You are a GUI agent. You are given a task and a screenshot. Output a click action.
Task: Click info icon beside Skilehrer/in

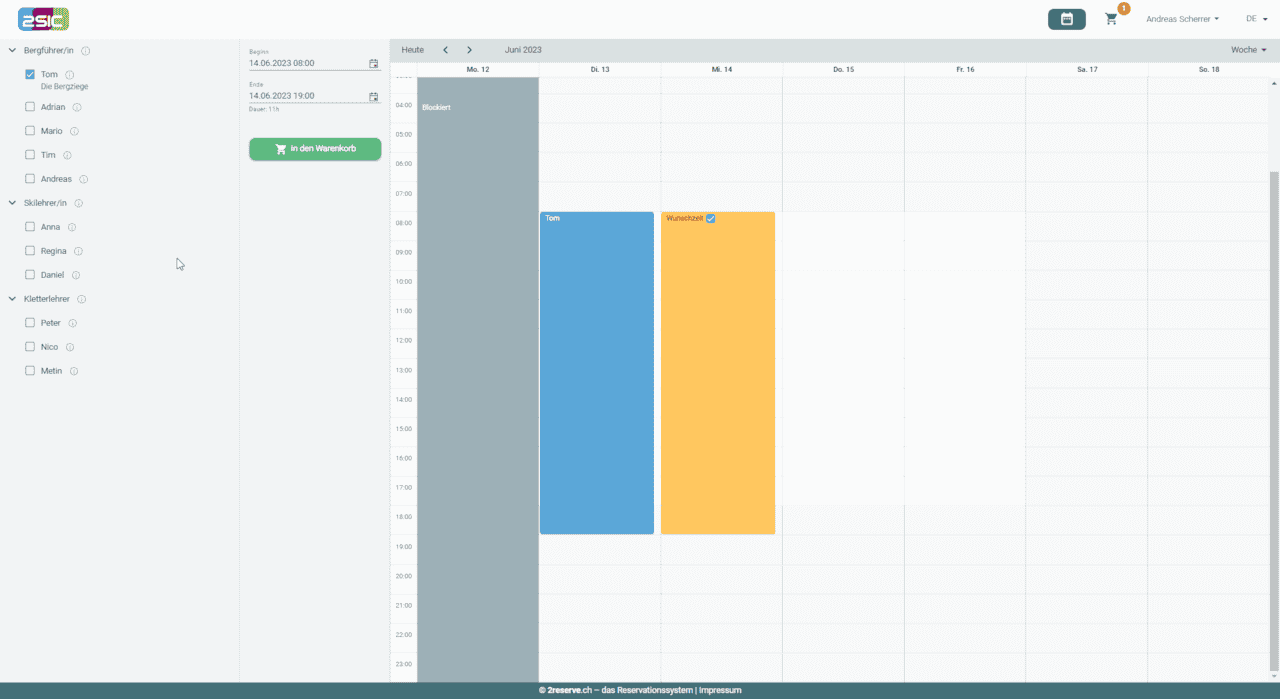click(79, 203)
